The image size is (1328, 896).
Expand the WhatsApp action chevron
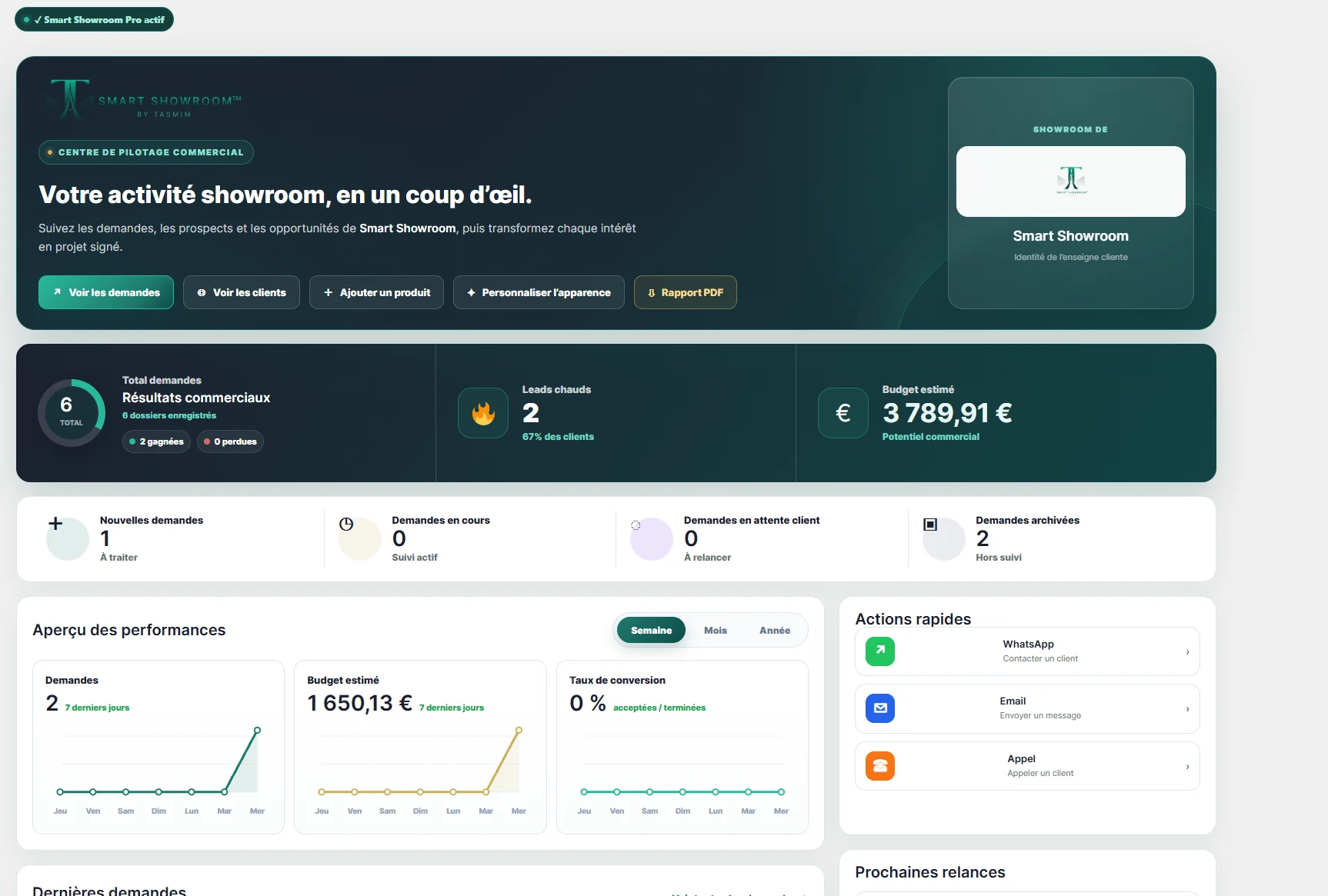click(1187, 652)
